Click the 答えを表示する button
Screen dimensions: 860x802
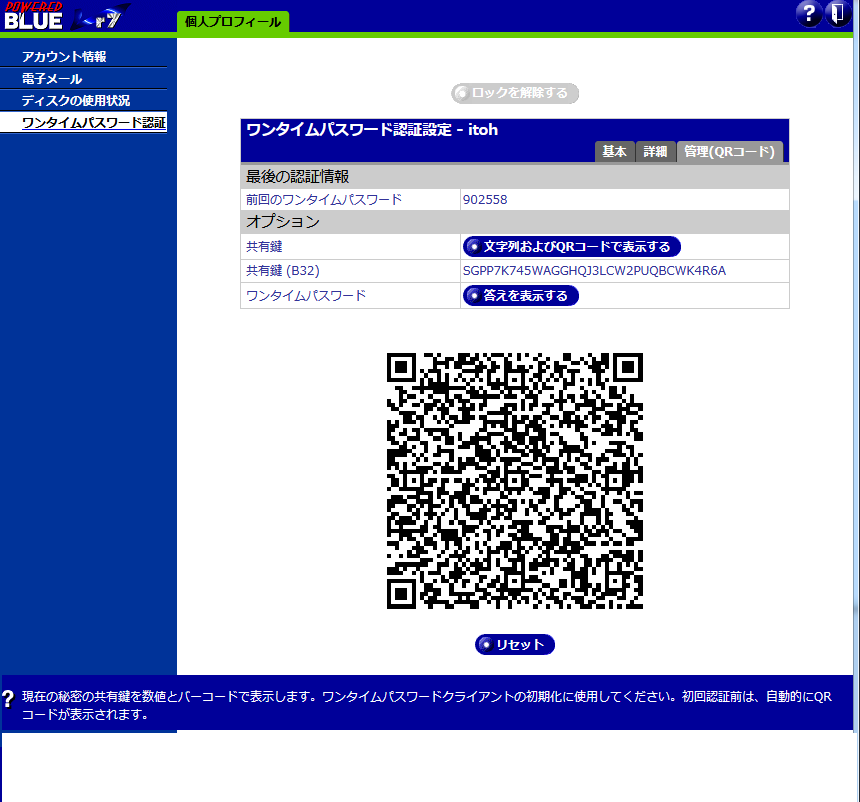point(520,296)
